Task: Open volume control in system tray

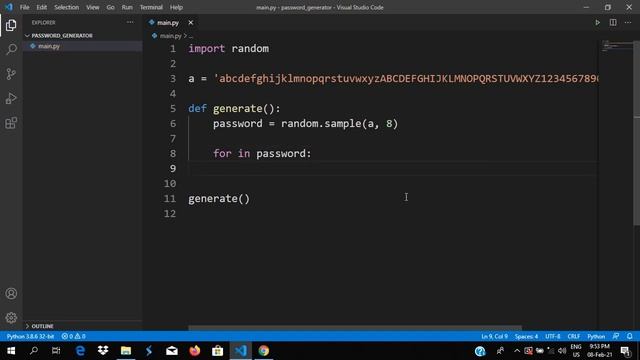Action: [x=562, y=351]
